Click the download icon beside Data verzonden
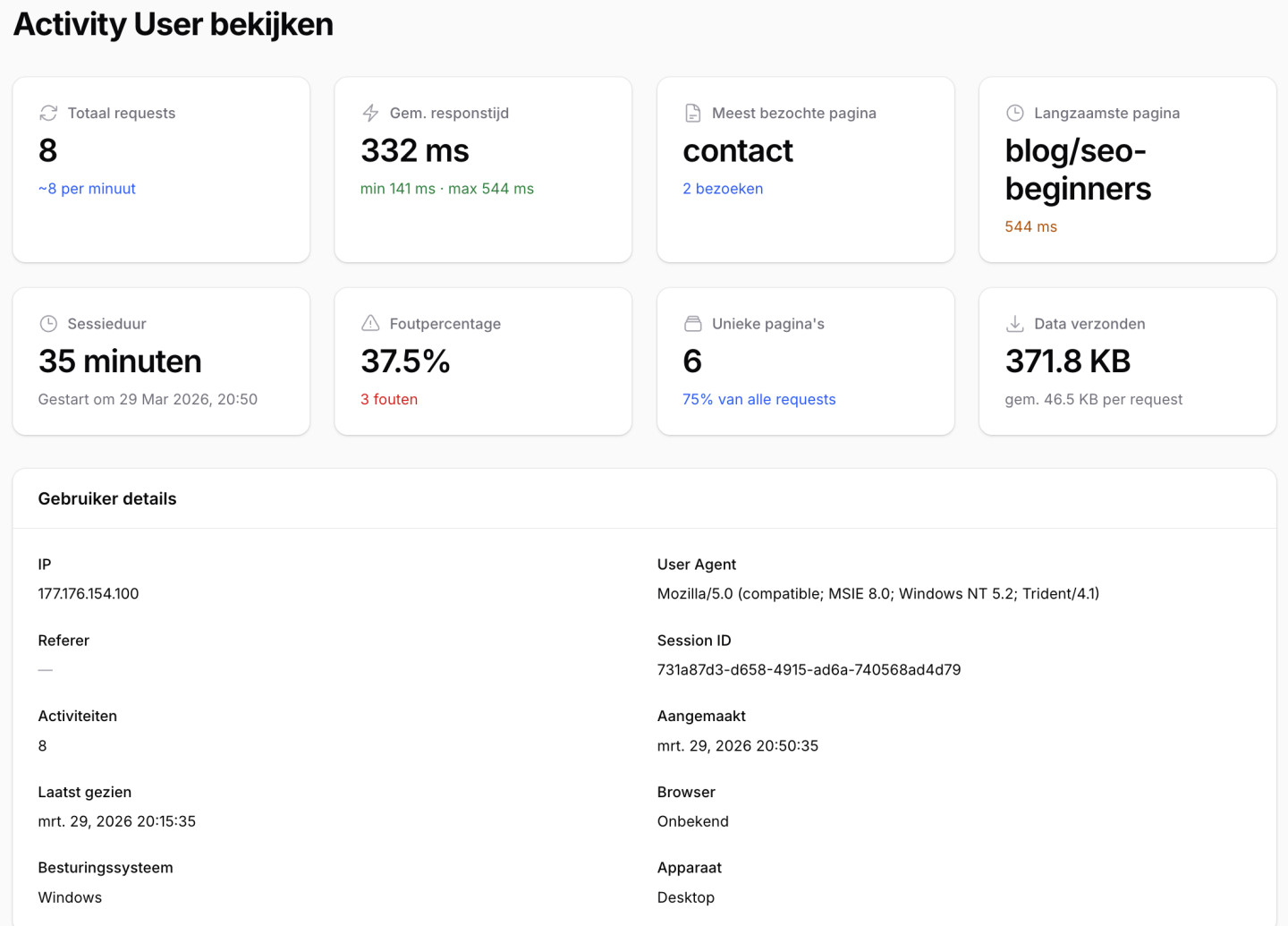Image resolution: width=1288 pixels, height=926 pixels. (x=1014, y=324)
